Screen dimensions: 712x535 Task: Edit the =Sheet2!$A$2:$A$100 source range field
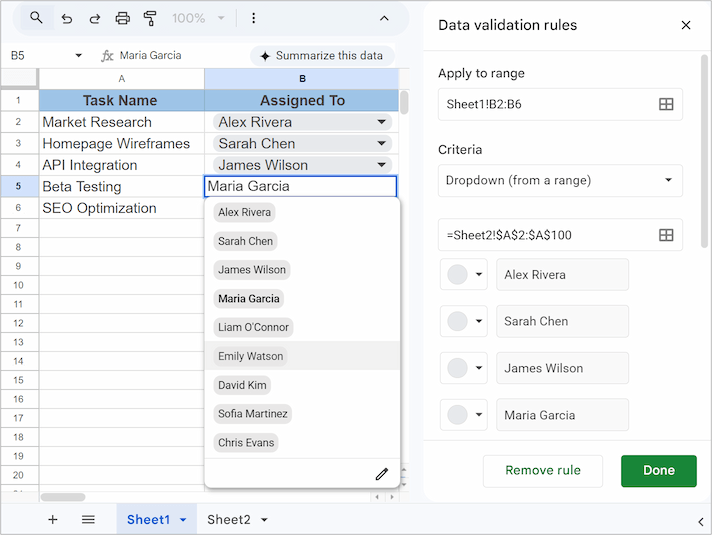click(x=560, y=235)
